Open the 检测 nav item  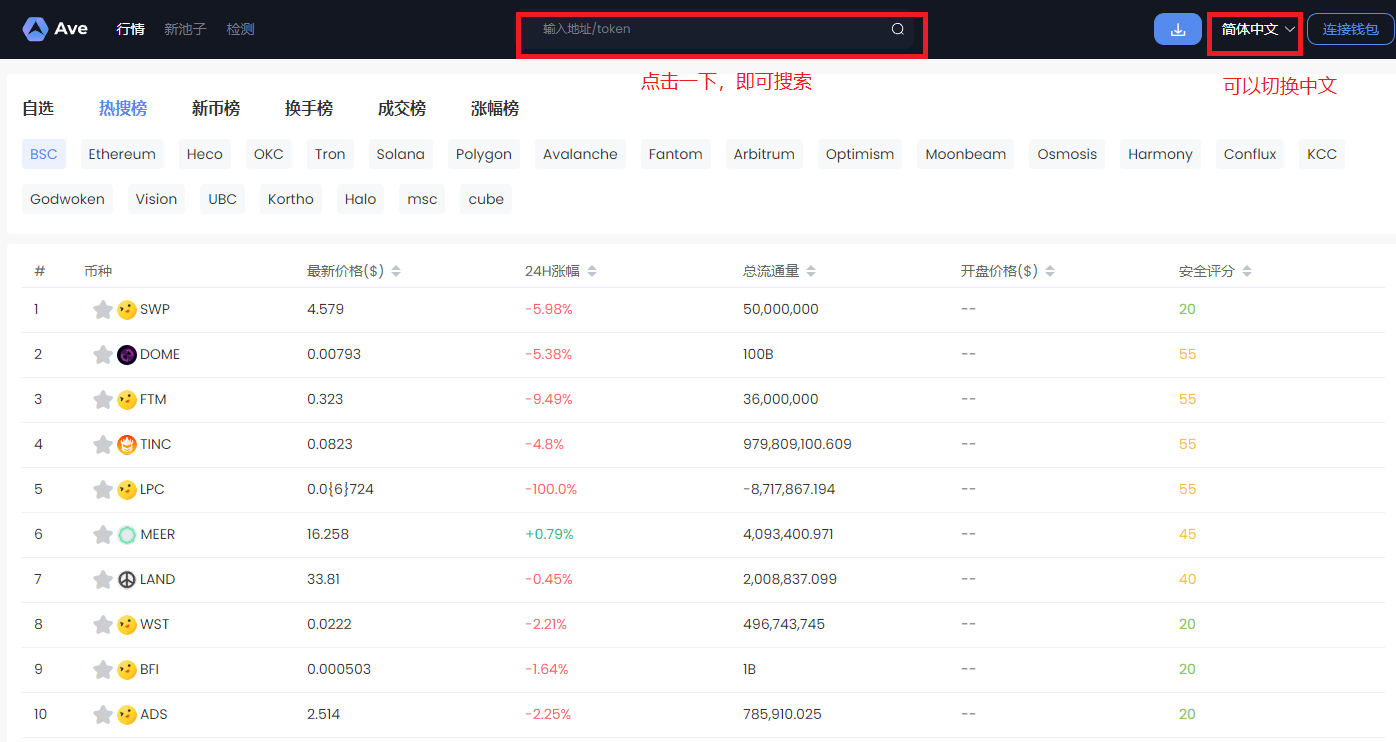[x=241, y=29]
